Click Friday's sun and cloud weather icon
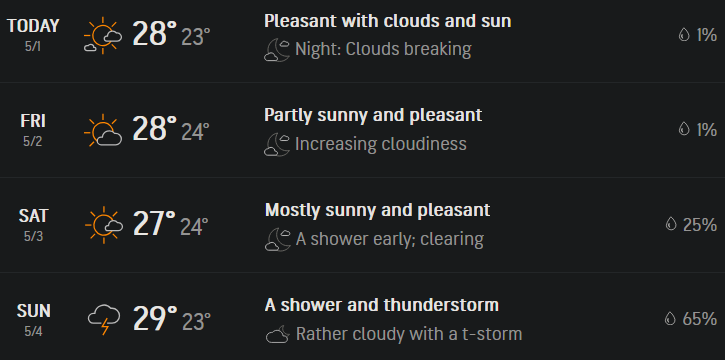This screenshot has height=360, width=725. click(103, 130)
